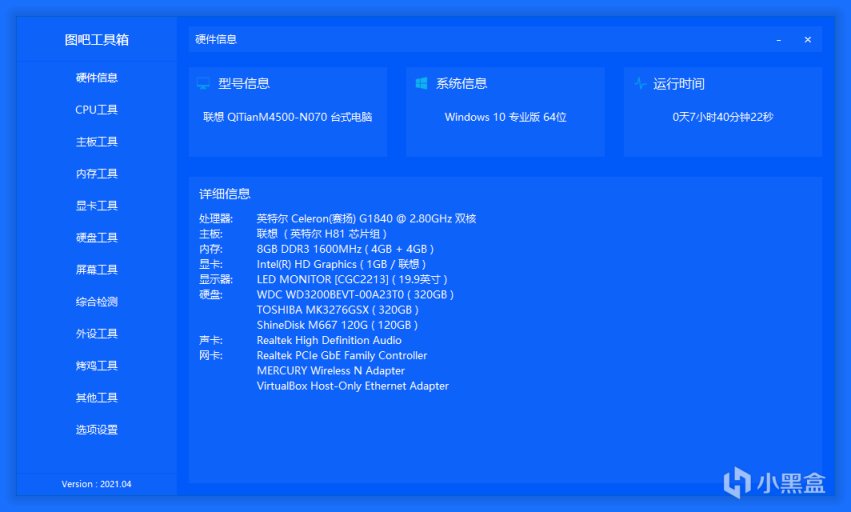The width and height of the screenshot is (851, 512).
Task: Open 综合检测 in the sidebar
Action: (97, 302)
